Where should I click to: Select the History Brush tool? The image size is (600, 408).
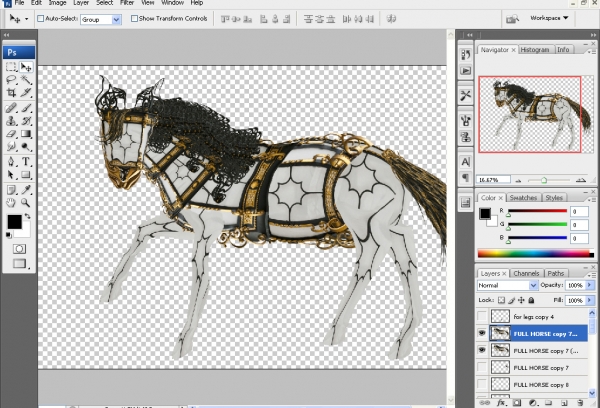tap(26, 121)
